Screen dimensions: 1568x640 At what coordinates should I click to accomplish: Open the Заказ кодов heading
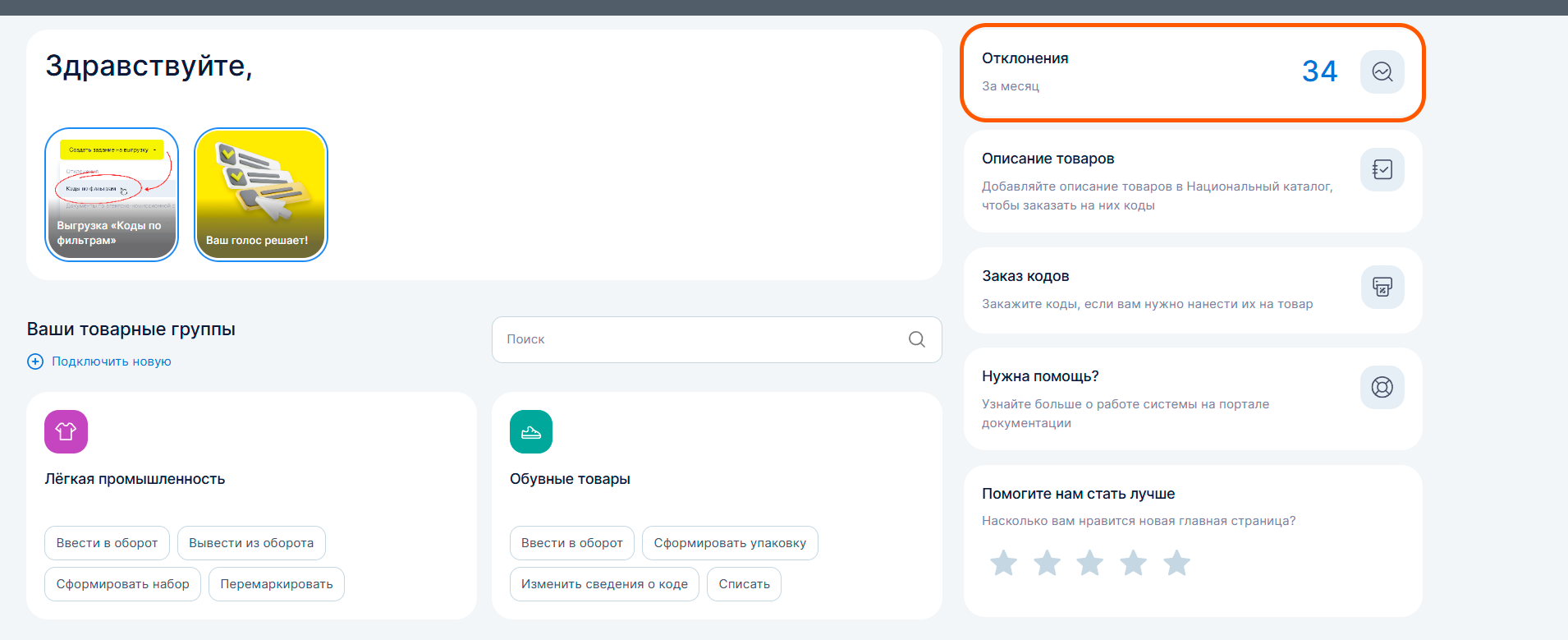(x=1025, y=276)
